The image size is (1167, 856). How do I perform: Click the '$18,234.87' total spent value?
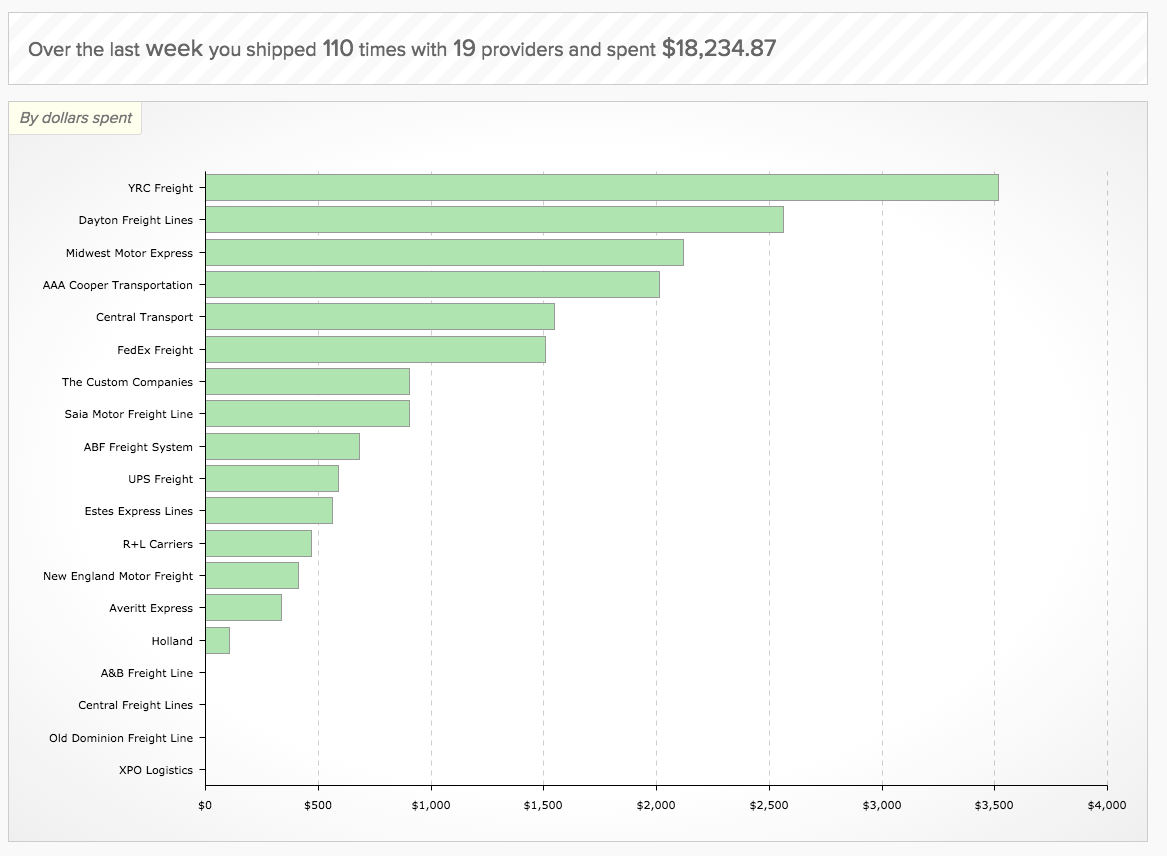click(x=719, y=49)
